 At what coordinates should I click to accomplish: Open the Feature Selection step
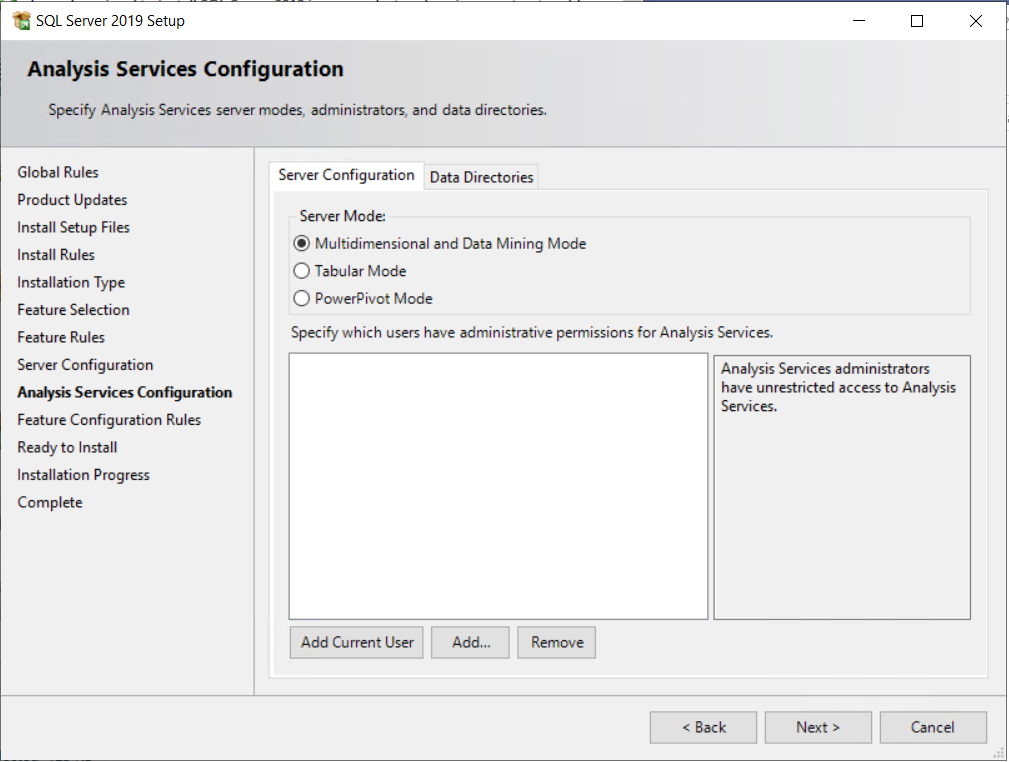[73, 309]
